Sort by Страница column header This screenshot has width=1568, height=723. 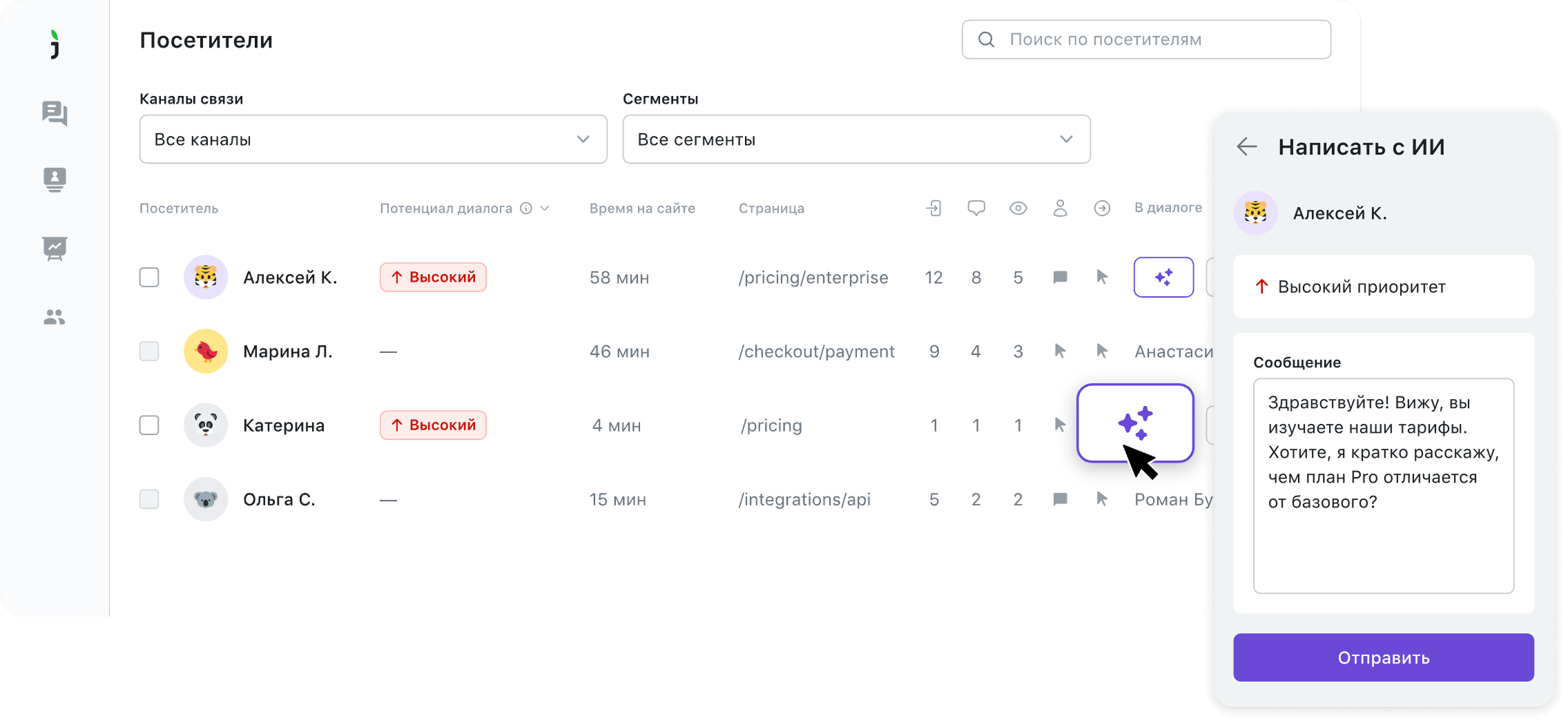tap(771, 208)
